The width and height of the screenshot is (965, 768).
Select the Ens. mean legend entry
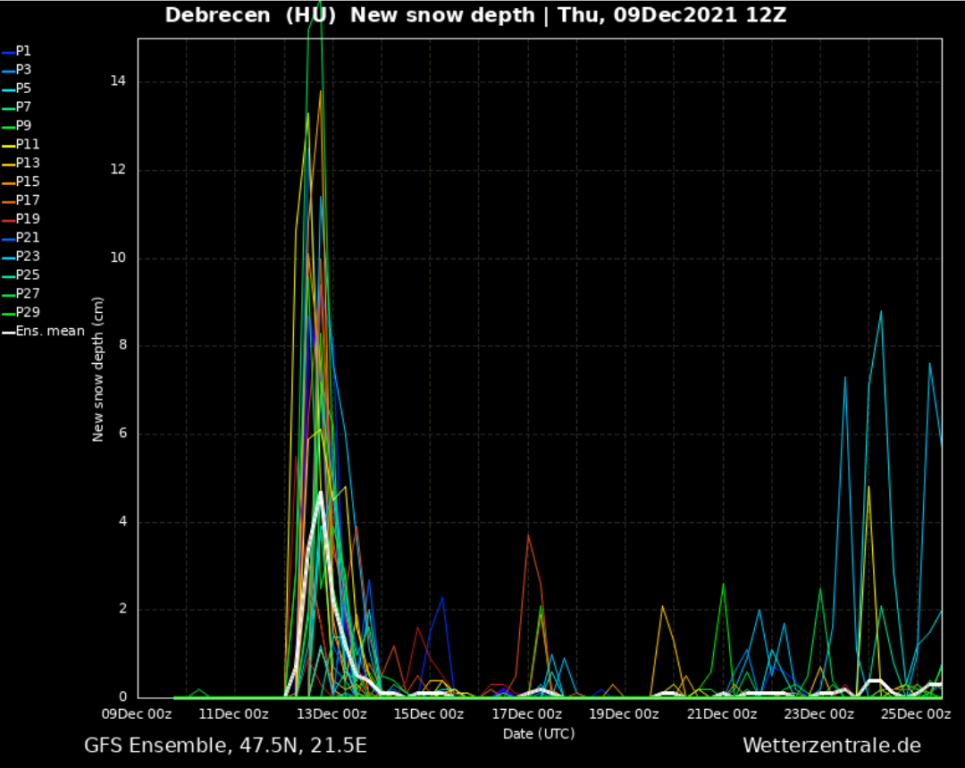(50, 331)
